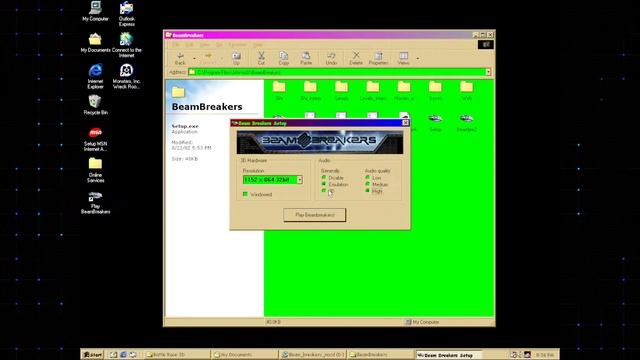Open Outlook Express desktop icon
The image size is (640, 360).
point(127,13)
